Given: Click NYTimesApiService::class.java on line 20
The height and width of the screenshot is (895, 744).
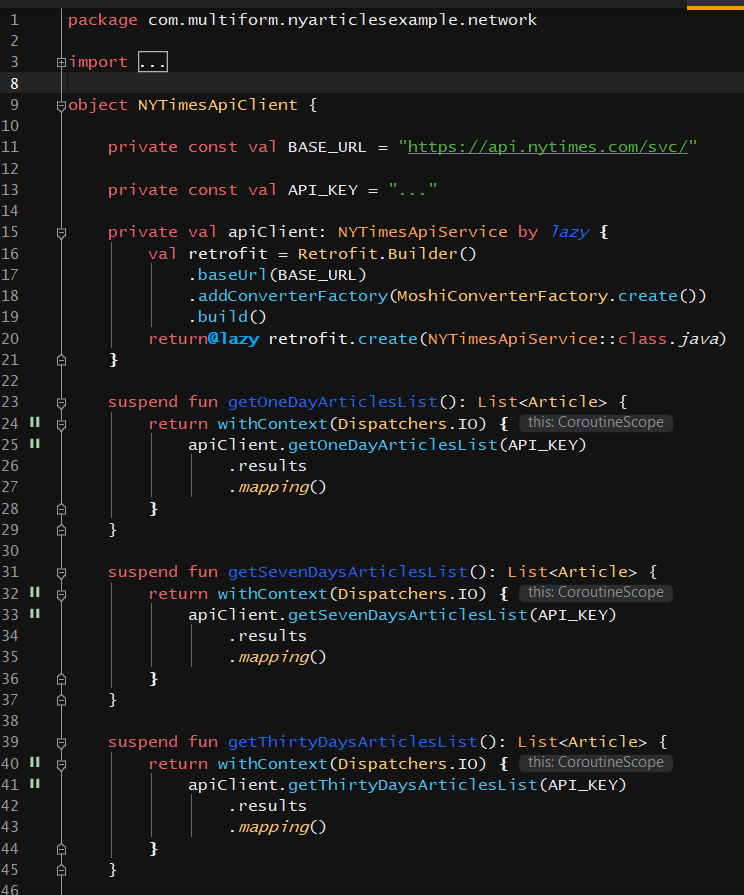Looking at the screenshot, I should tap(572, 339).
